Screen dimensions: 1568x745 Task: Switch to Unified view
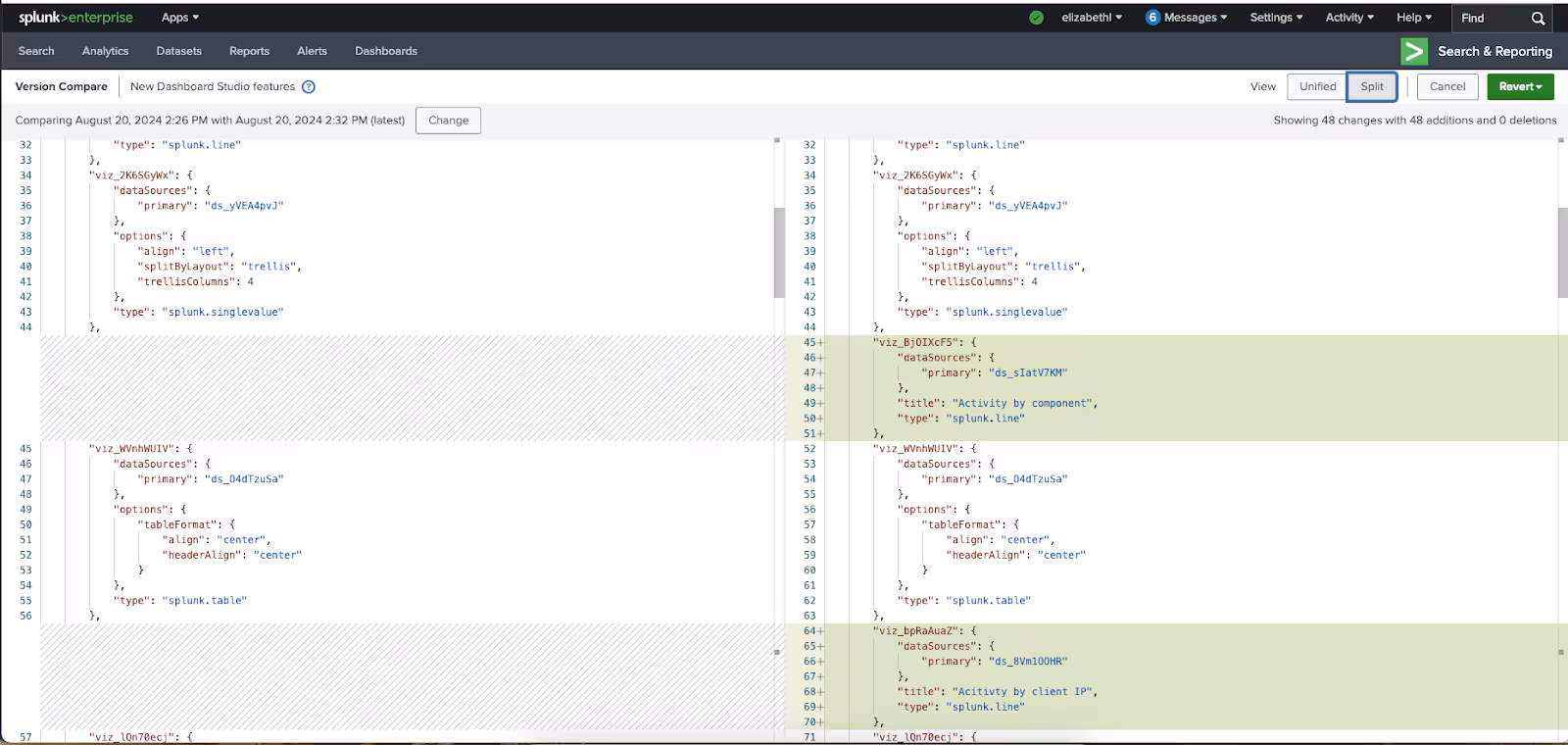(x=1317, y=86)
